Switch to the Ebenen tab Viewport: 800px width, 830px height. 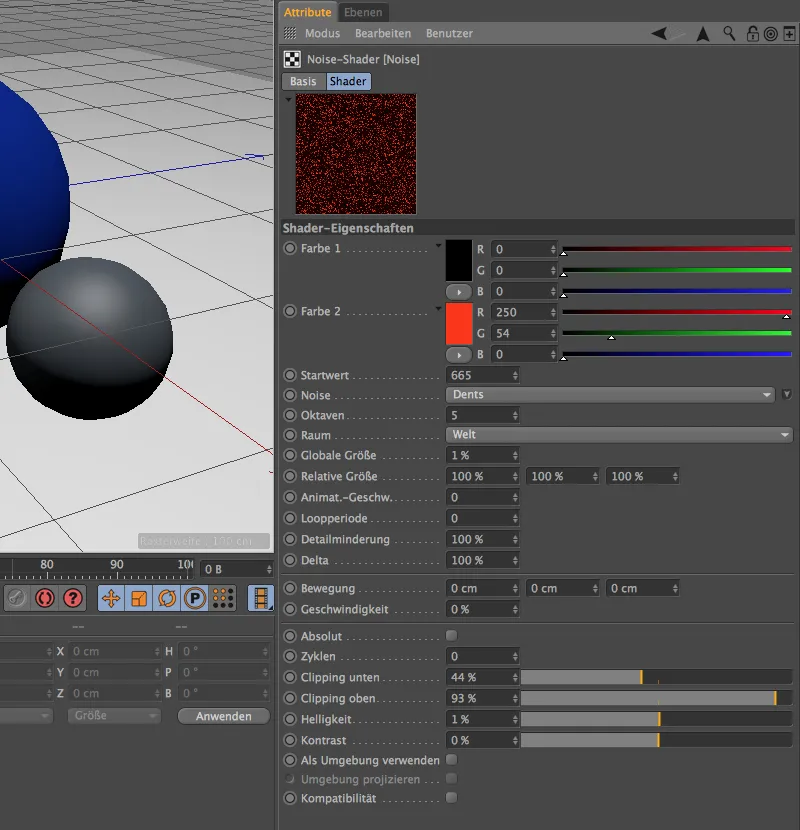(363, 12)
